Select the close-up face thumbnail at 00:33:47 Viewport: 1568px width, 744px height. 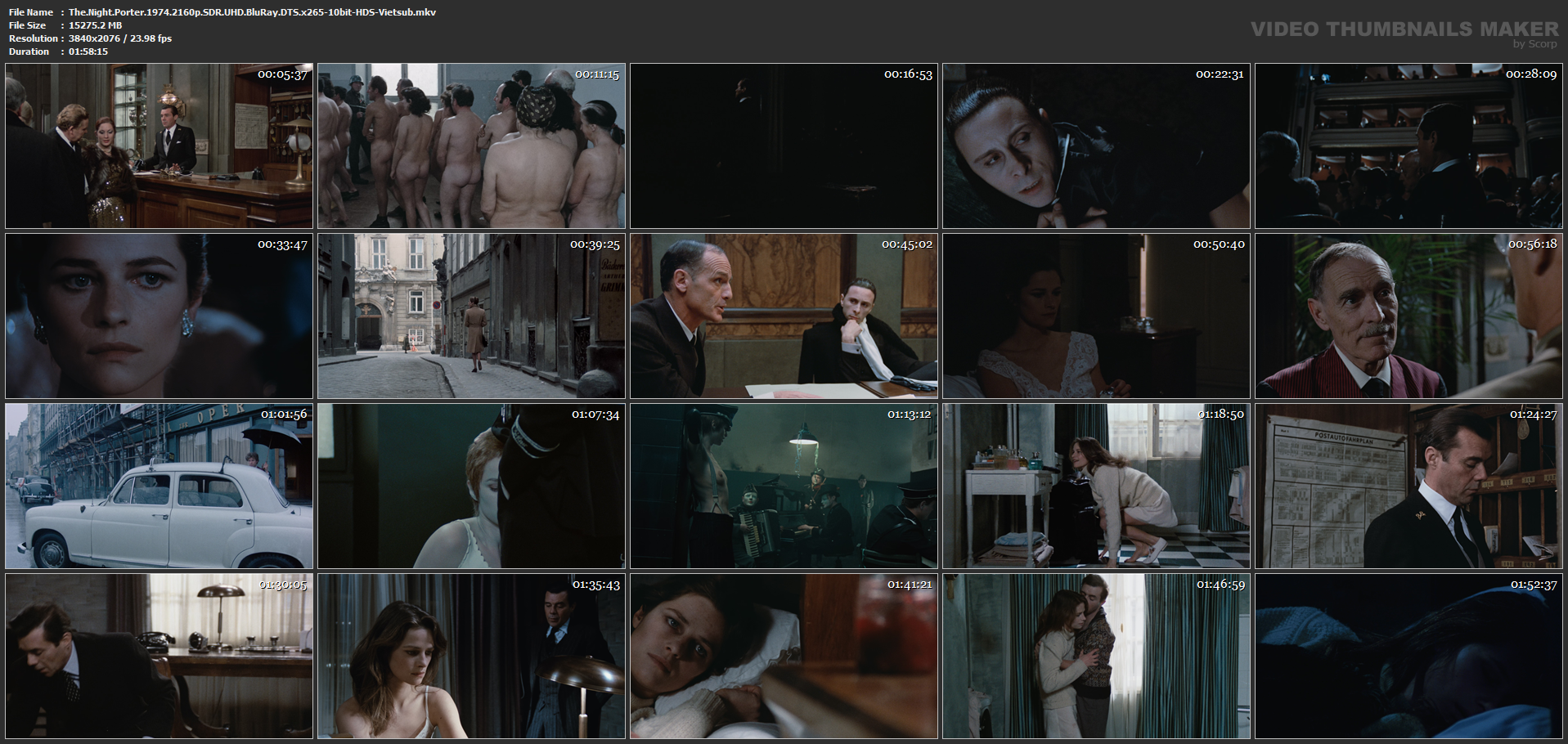pyautogui.click(x=159, y=316)
